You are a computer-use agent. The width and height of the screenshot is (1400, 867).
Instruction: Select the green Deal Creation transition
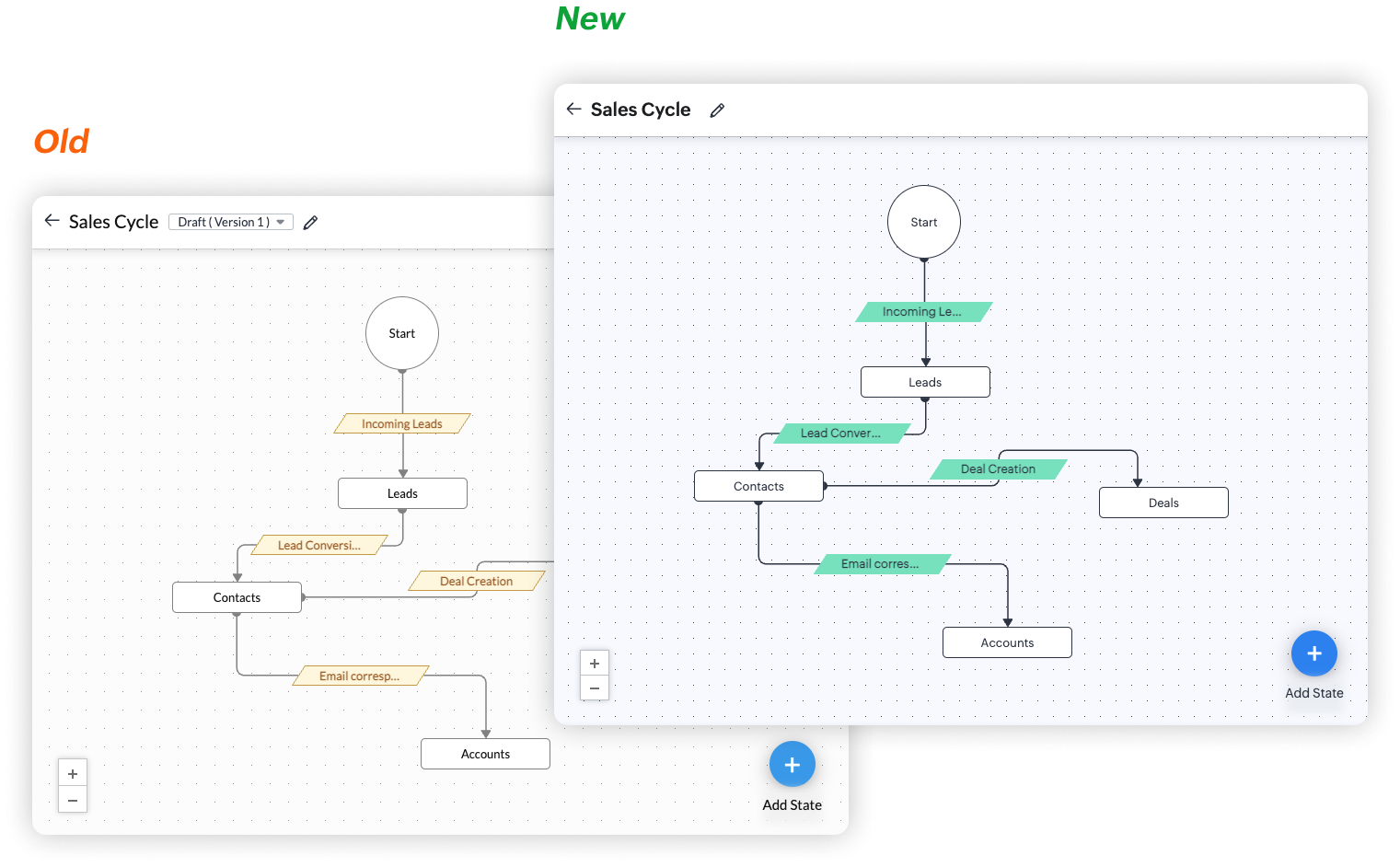[998, 469]
